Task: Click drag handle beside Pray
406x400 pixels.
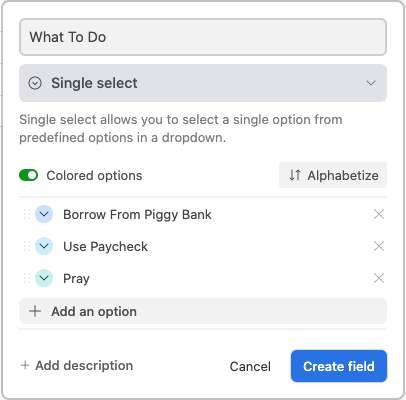Action: pos(27,278)
